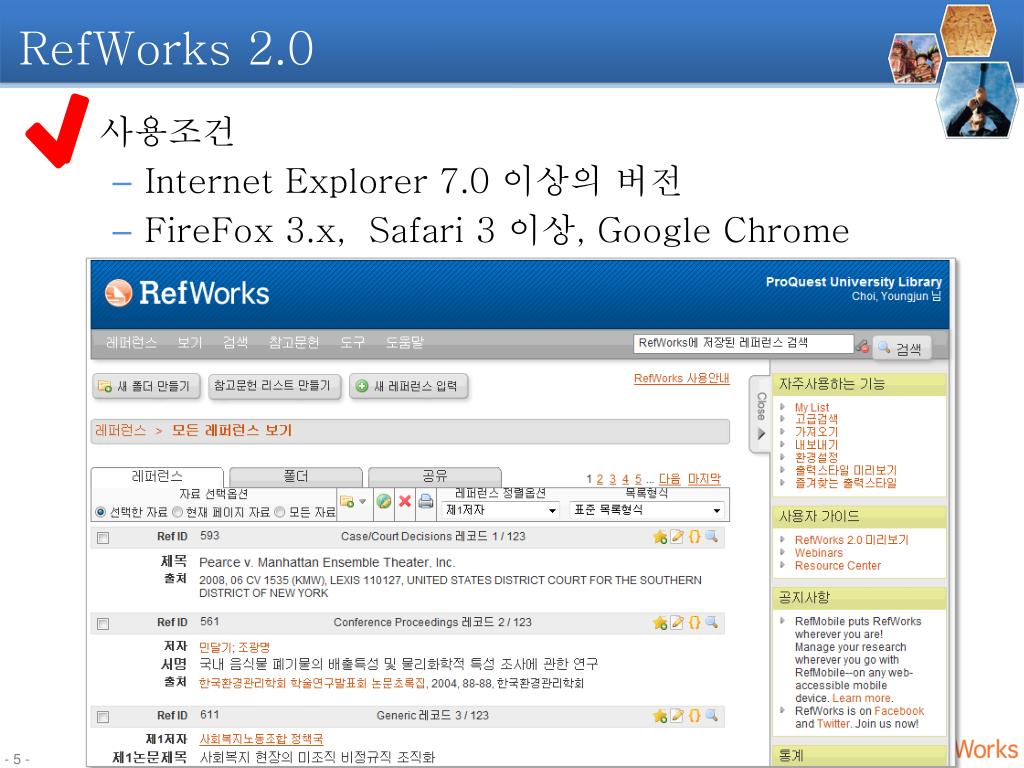Open the 레퍼런스 menu
1024x768 pixels.
(131, 343)
